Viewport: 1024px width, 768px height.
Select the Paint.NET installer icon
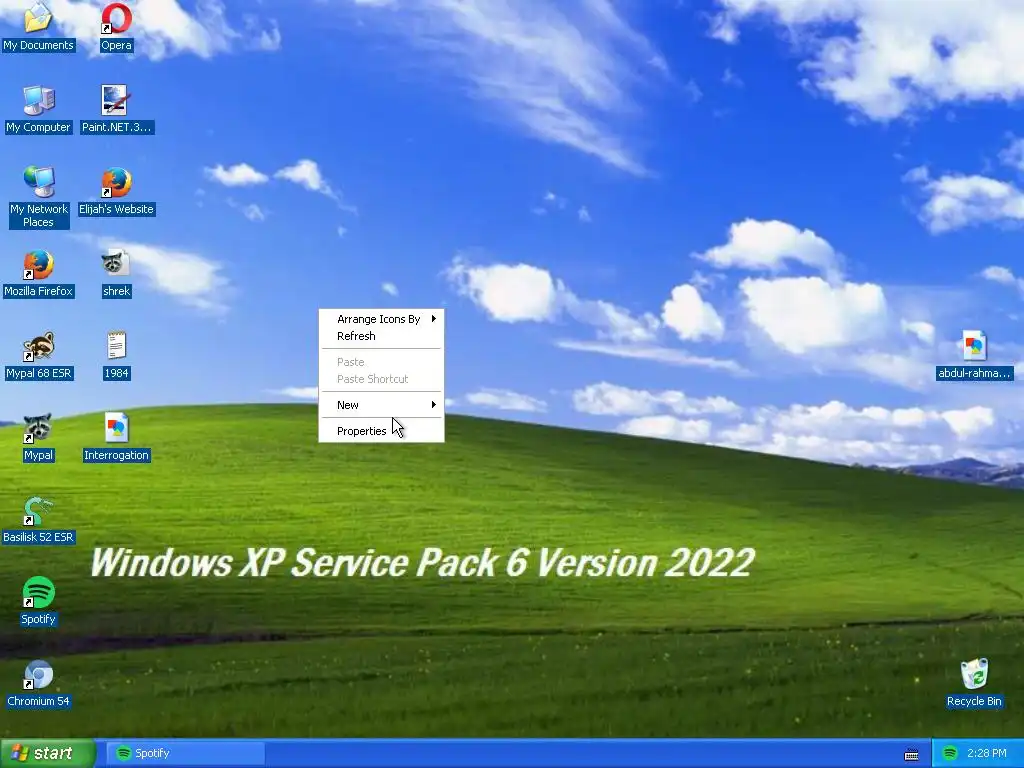pyautogui.click(x=116, y=108)
